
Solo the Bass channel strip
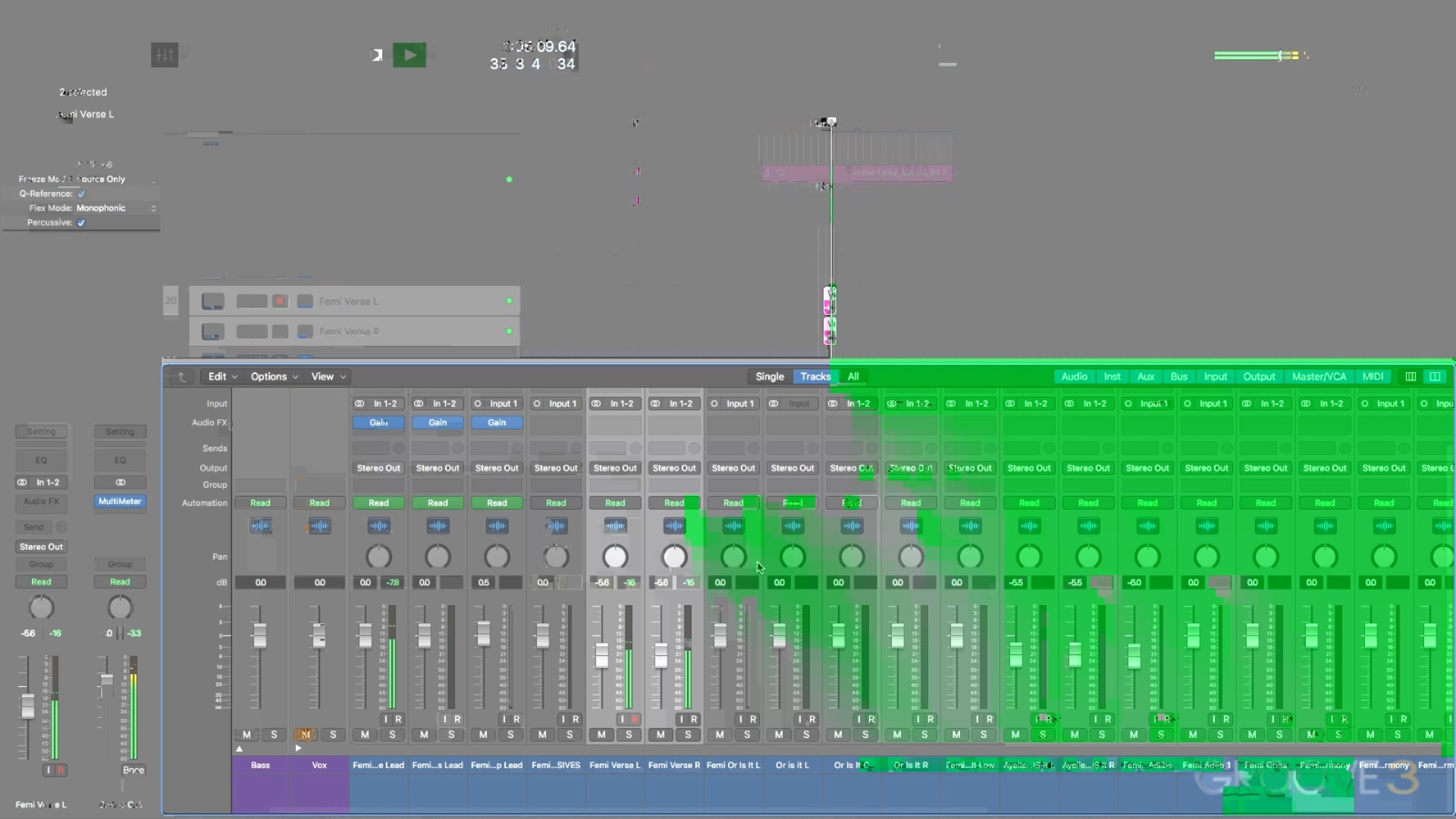click(274, 734)
